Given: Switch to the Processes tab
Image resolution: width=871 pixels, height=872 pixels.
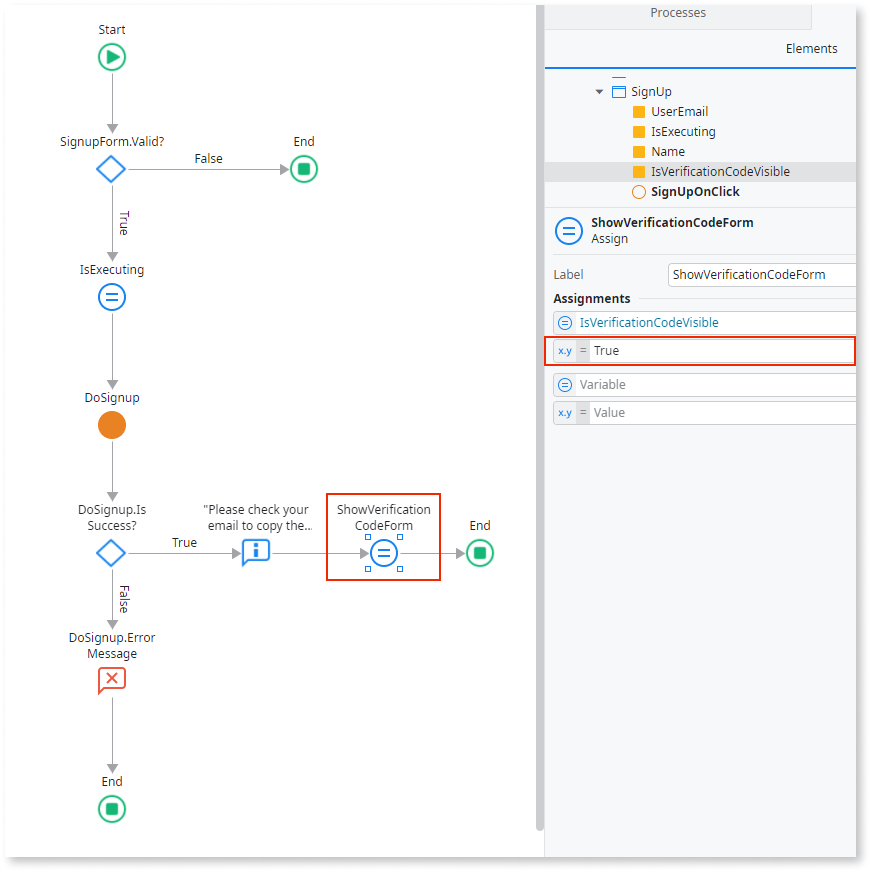Looking at the screenshot, I should click(x=678, y=14).
